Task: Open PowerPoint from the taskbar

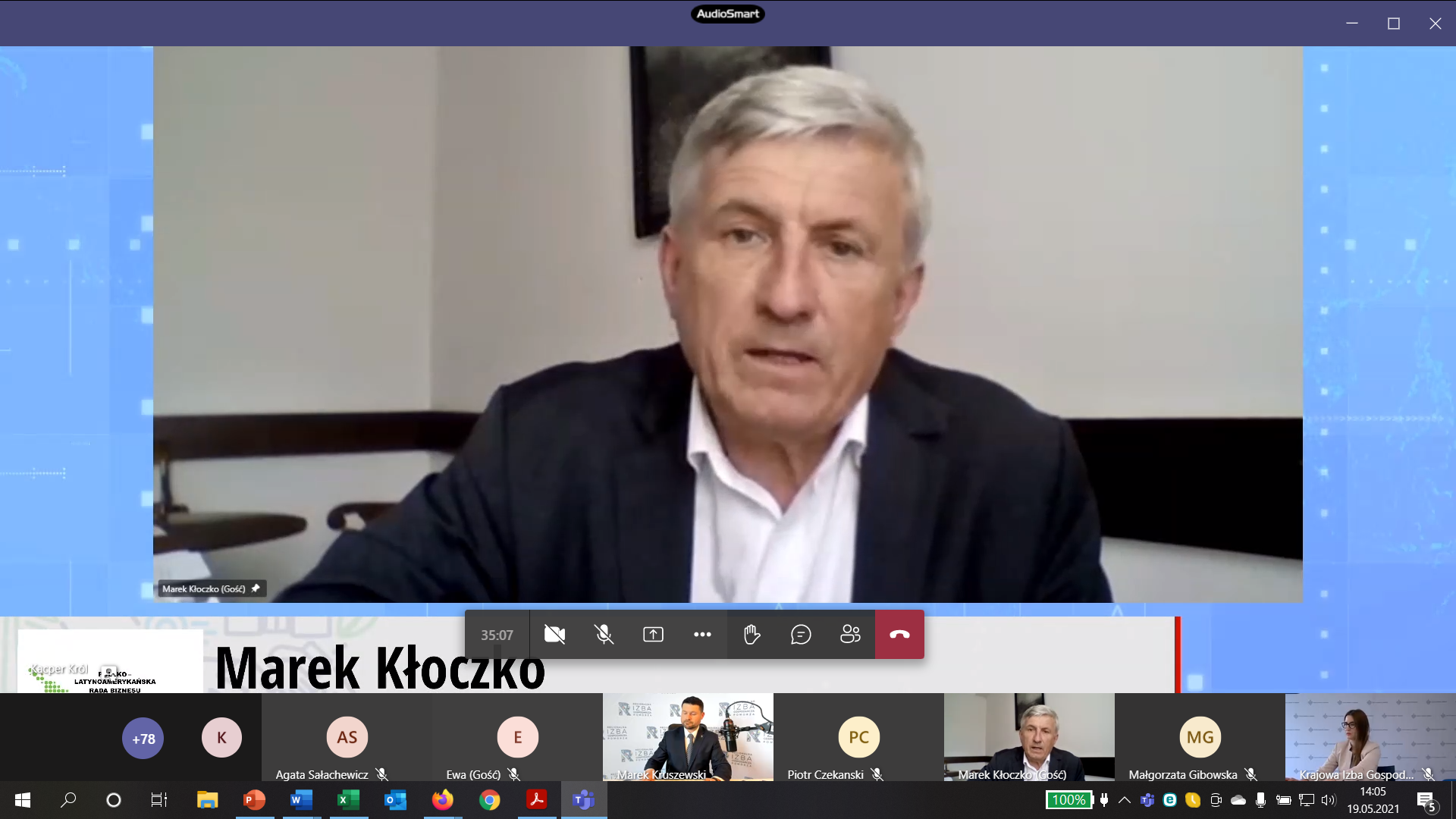Action: 254,800
